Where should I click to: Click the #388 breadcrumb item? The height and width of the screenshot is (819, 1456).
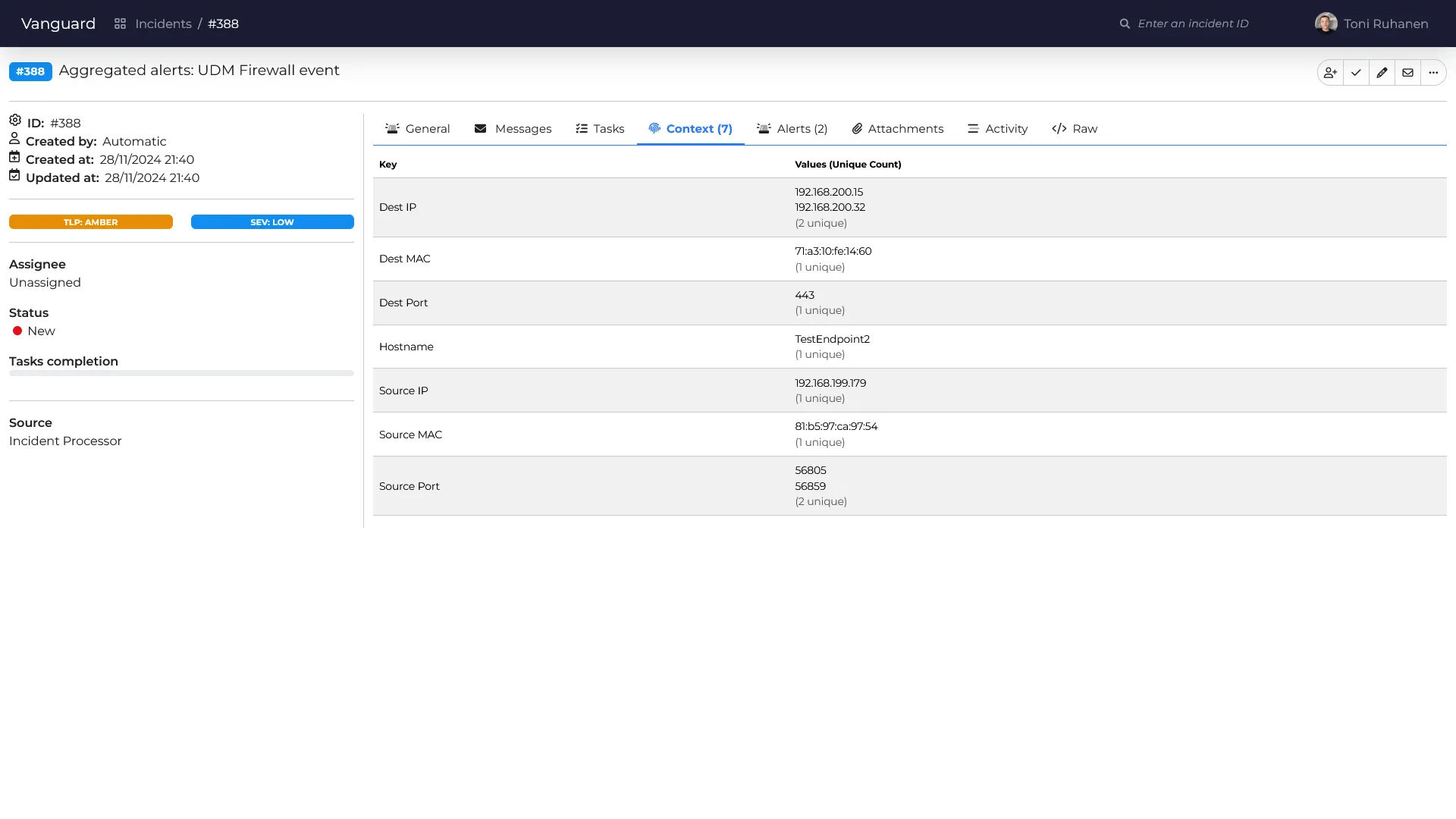point(223,24)
